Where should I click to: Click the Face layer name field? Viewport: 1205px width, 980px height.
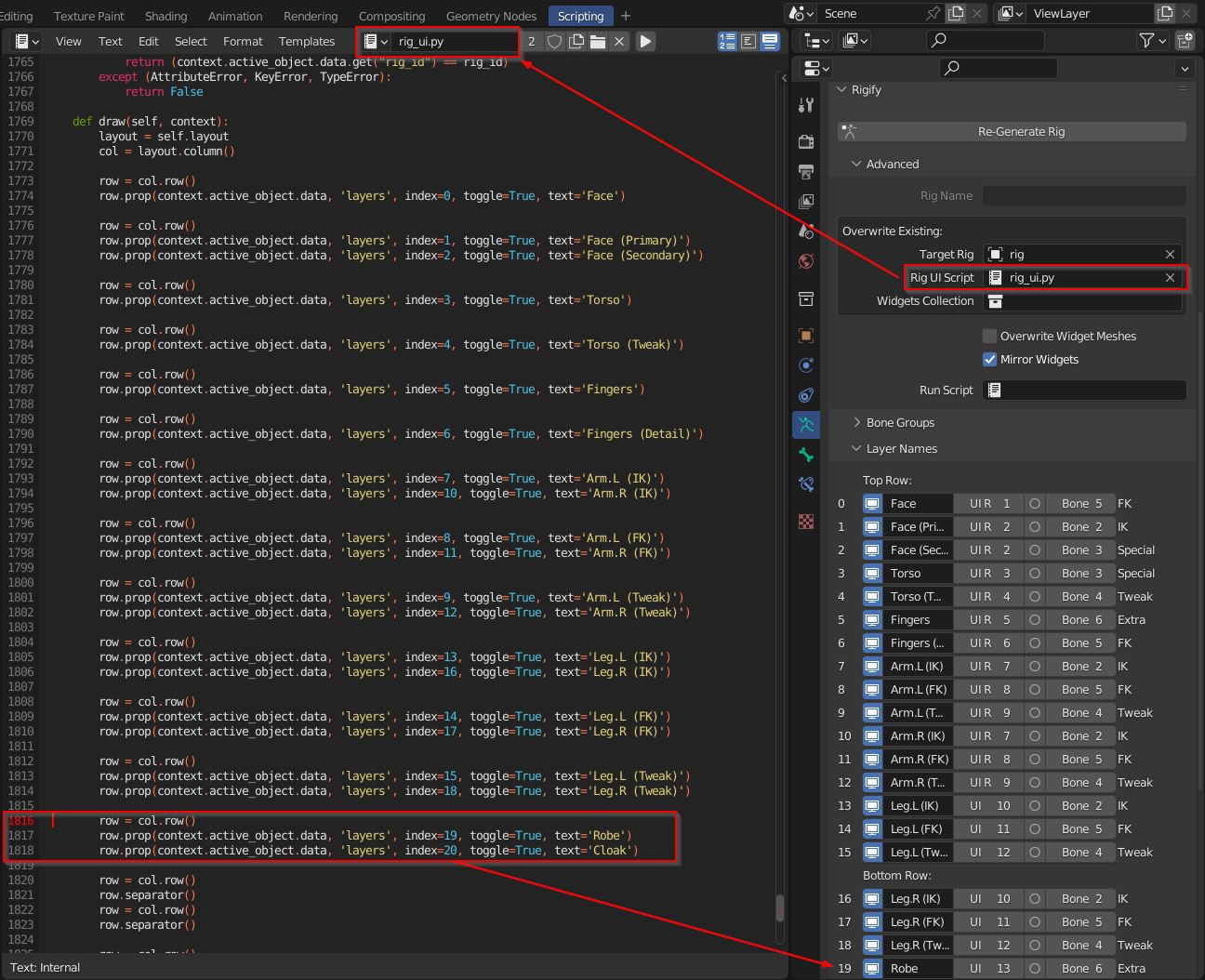(917, 503)
